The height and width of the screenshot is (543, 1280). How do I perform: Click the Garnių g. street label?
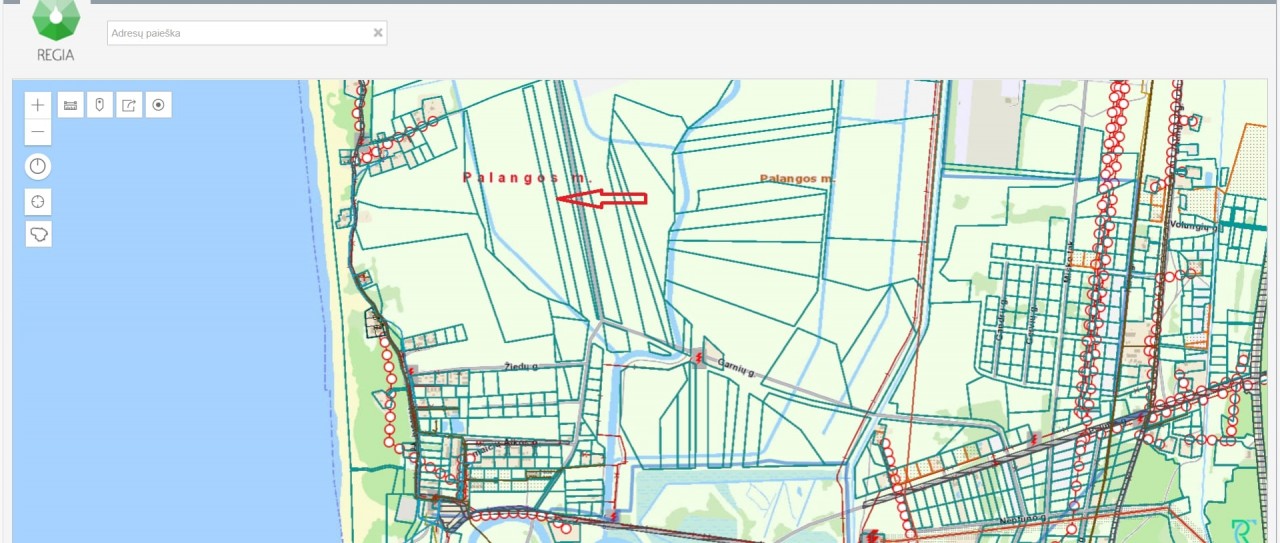pos(735,368)
